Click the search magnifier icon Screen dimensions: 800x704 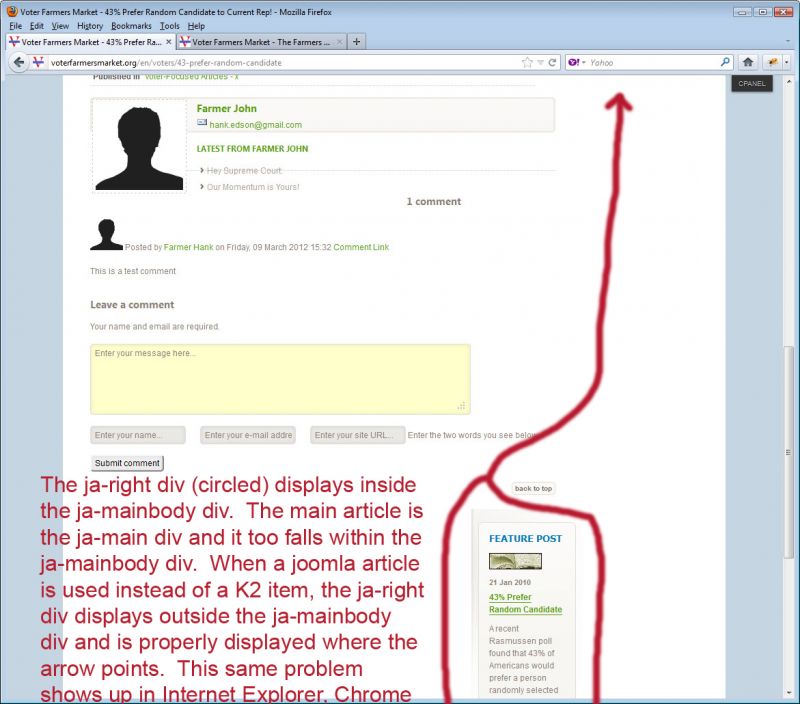tap(724, 62)
